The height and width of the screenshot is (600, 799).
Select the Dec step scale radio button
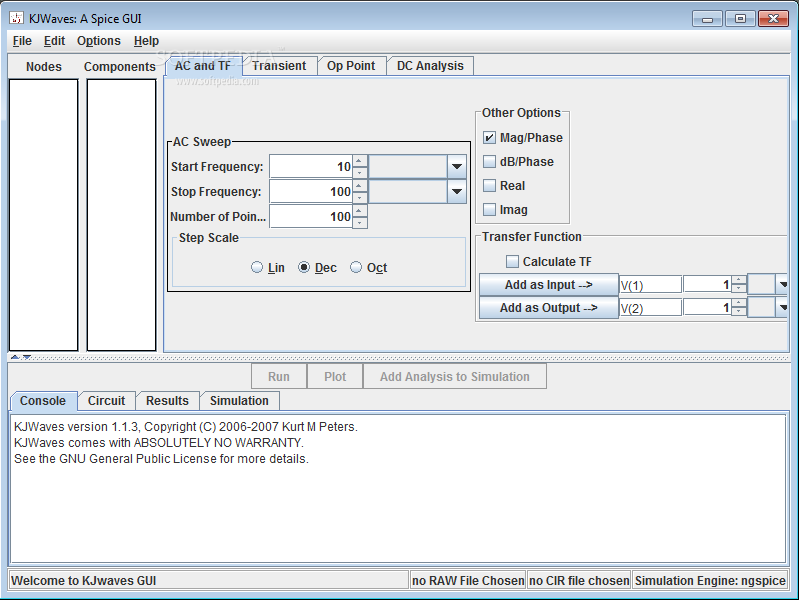coord(304,267)
